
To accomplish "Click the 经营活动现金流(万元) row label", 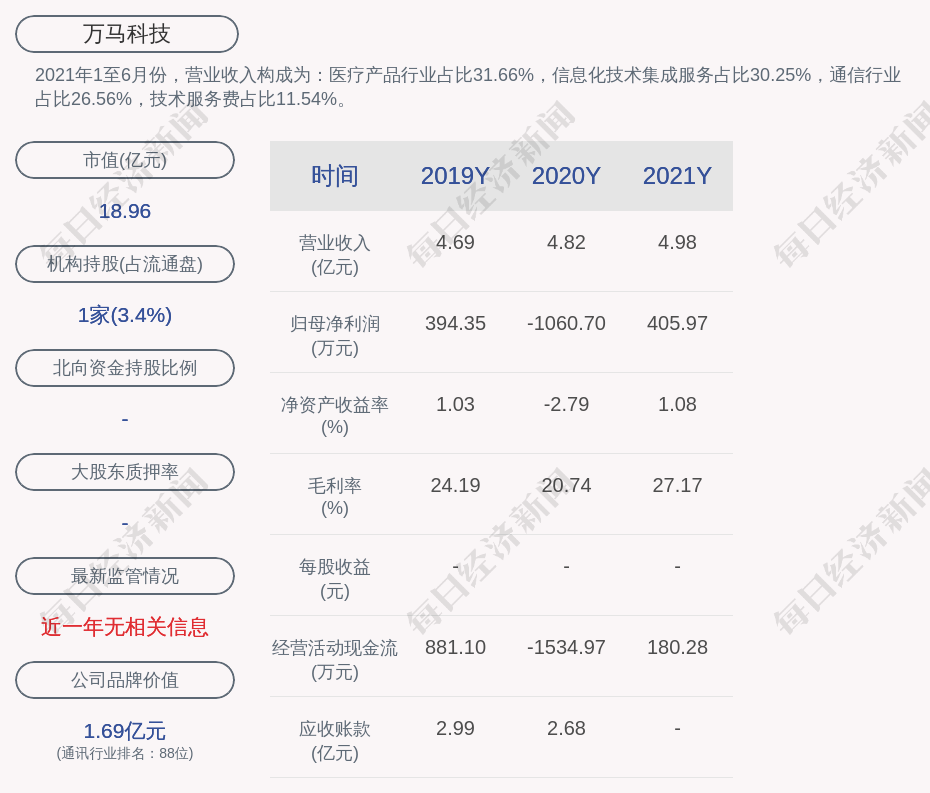I will [335, 660].
